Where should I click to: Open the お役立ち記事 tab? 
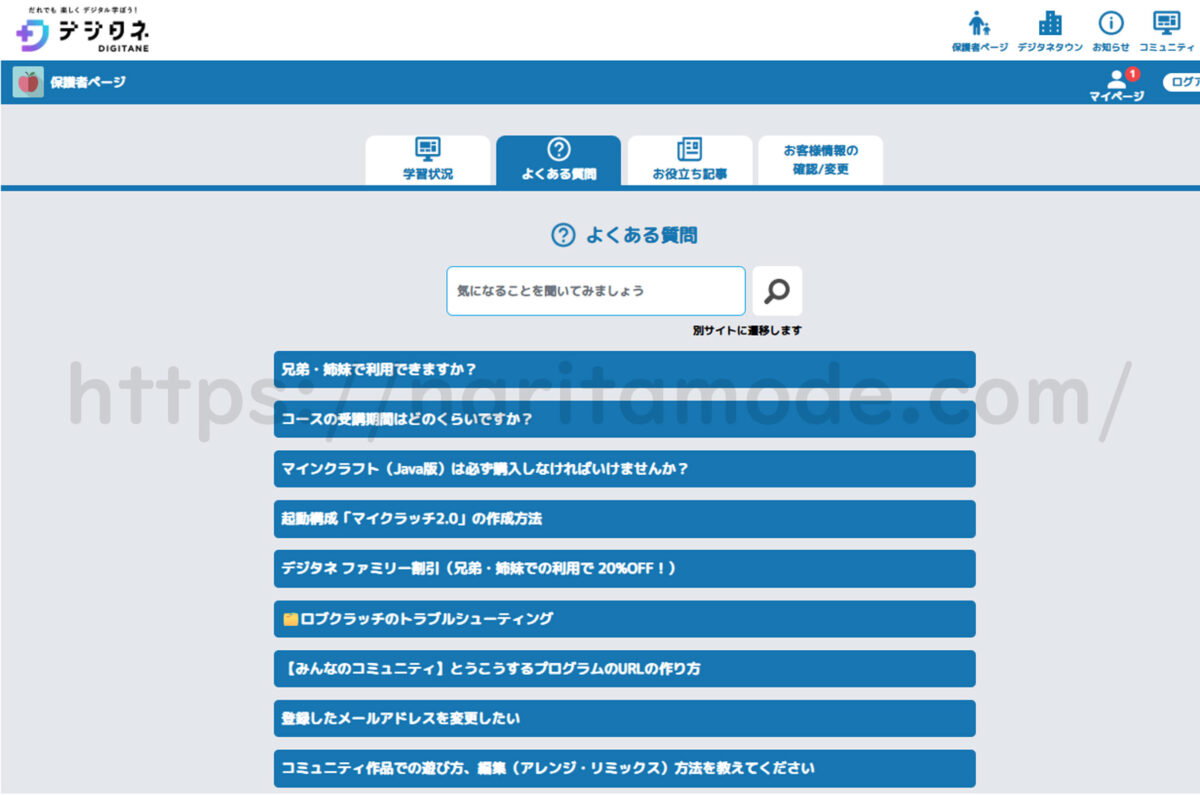tap(689, 160)
